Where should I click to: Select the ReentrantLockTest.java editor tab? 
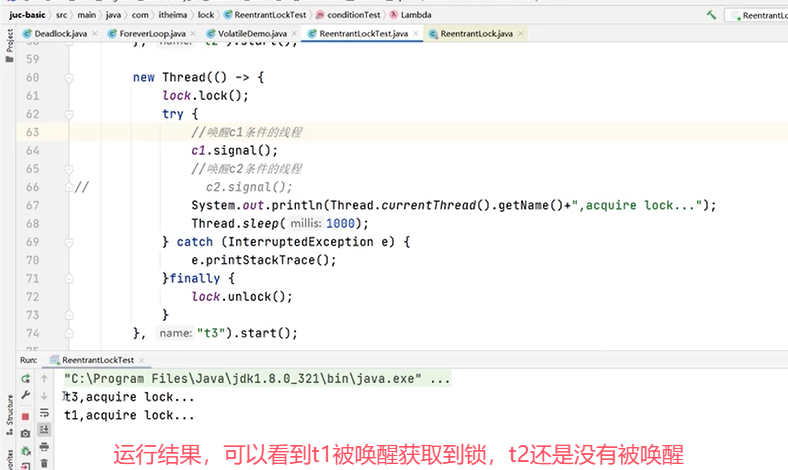[x=363, y=34]
